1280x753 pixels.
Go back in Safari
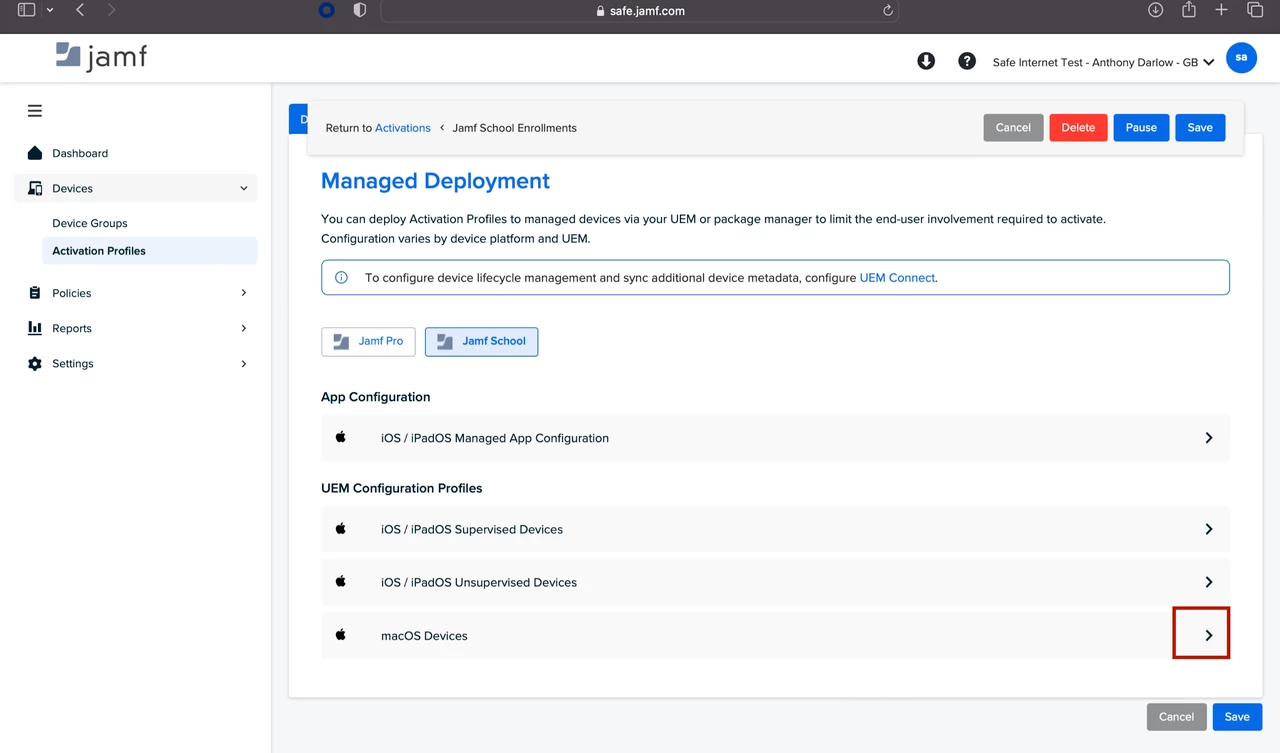pyautogui.click(x=80, y=10)
